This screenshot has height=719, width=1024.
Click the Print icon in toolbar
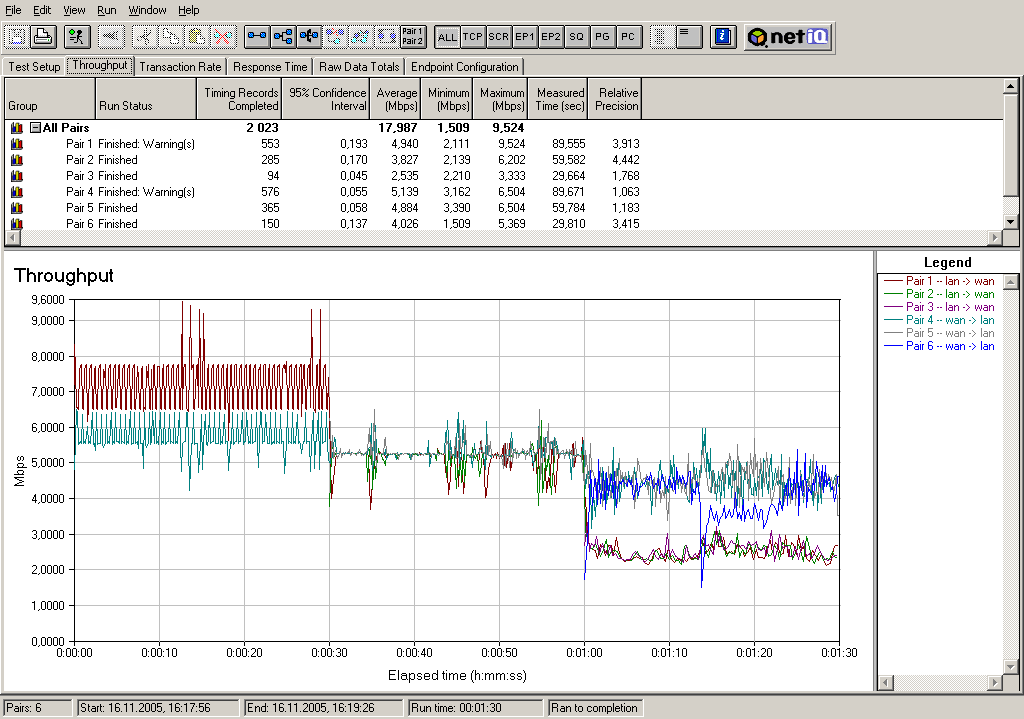click(42, 37)
